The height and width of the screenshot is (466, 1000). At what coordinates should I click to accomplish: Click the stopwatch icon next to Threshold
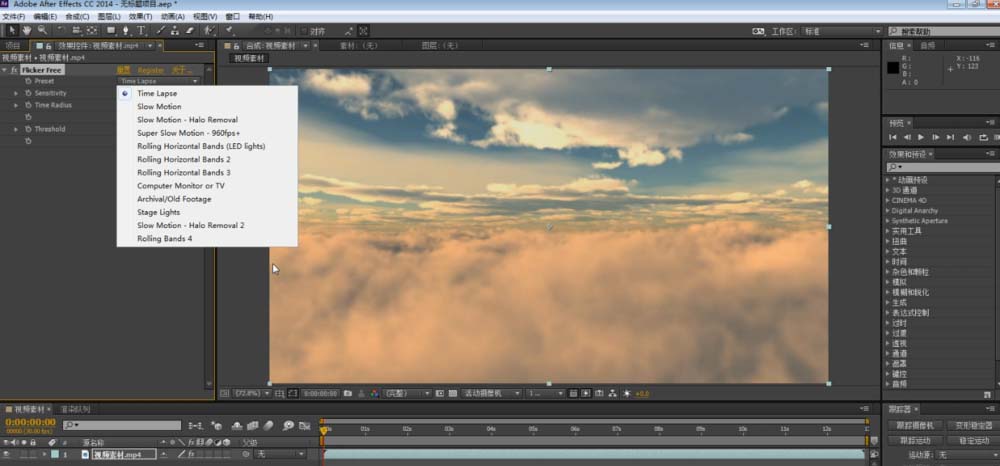pyautogui.click(x=28, y=129)
